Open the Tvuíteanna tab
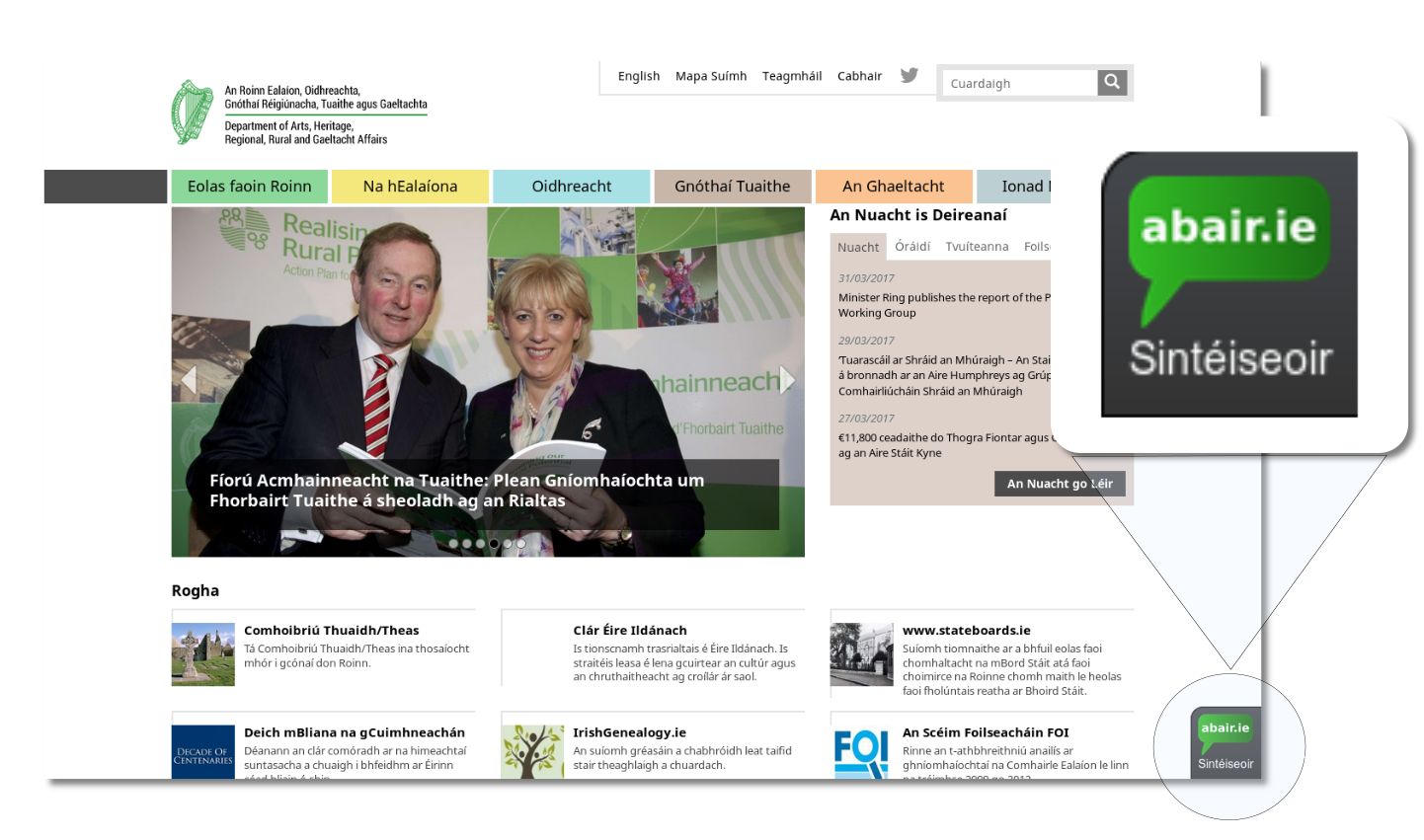The width and height of the screenshot is (1424, 840). (977, 247)
